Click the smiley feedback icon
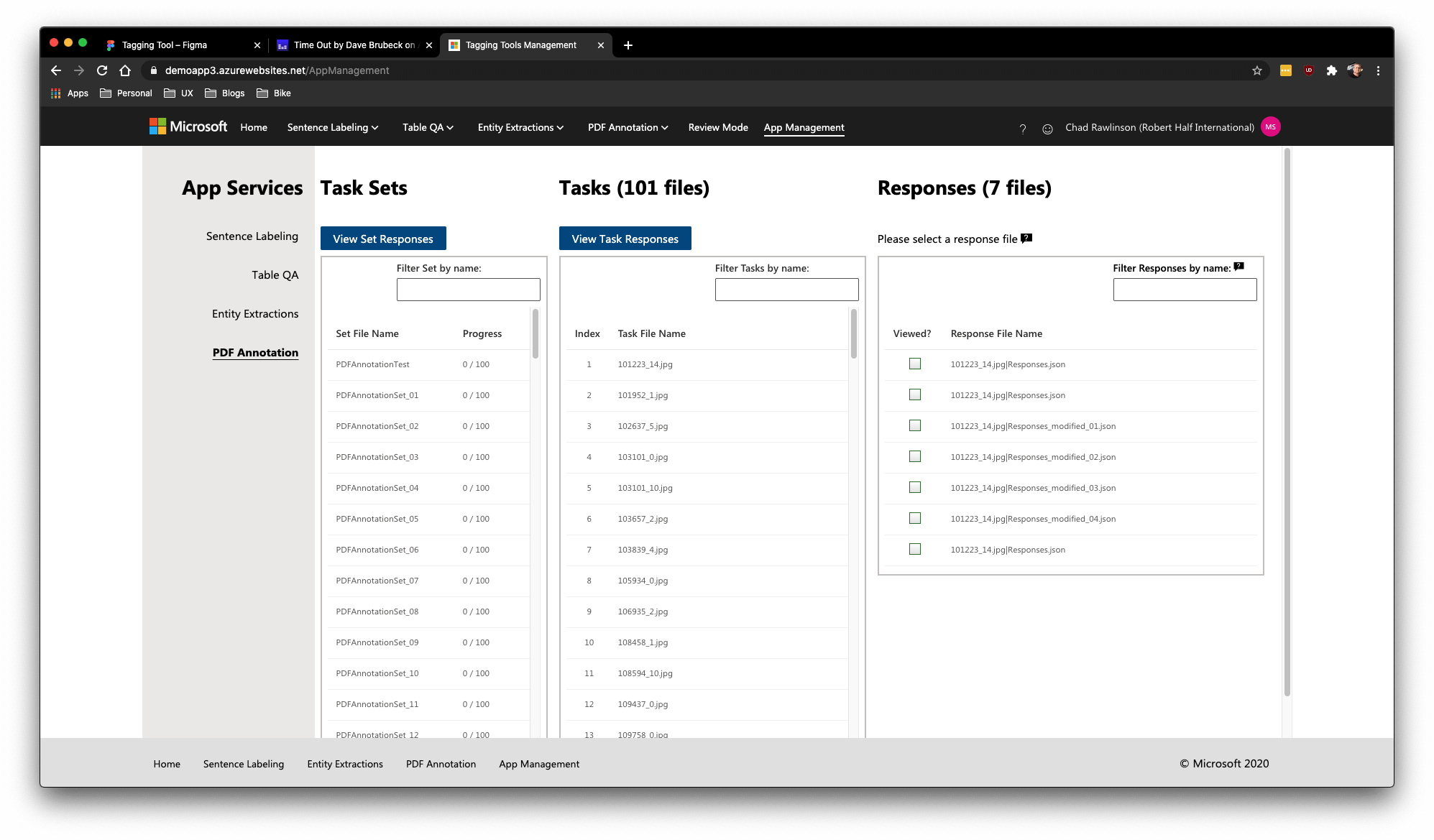This screenshot has width=1434, height=840. pyautogui.click(x=1047, y=129)
